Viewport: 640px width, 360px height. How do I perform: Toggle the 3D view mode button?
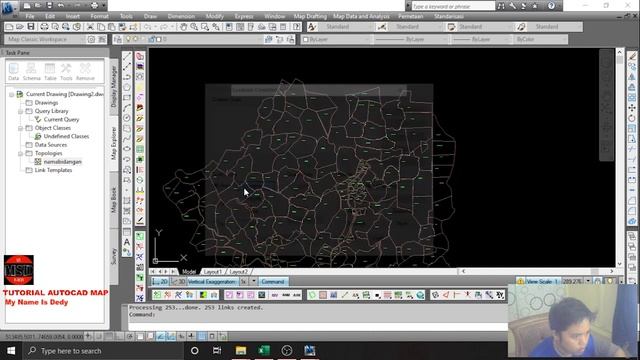pos(178,282)
